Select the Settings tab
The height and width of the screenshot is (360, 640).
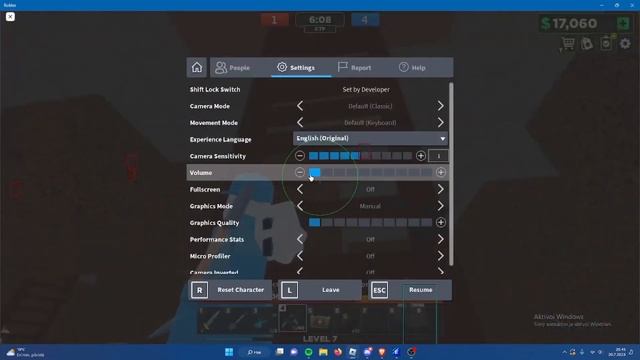(x=296, y=67)
